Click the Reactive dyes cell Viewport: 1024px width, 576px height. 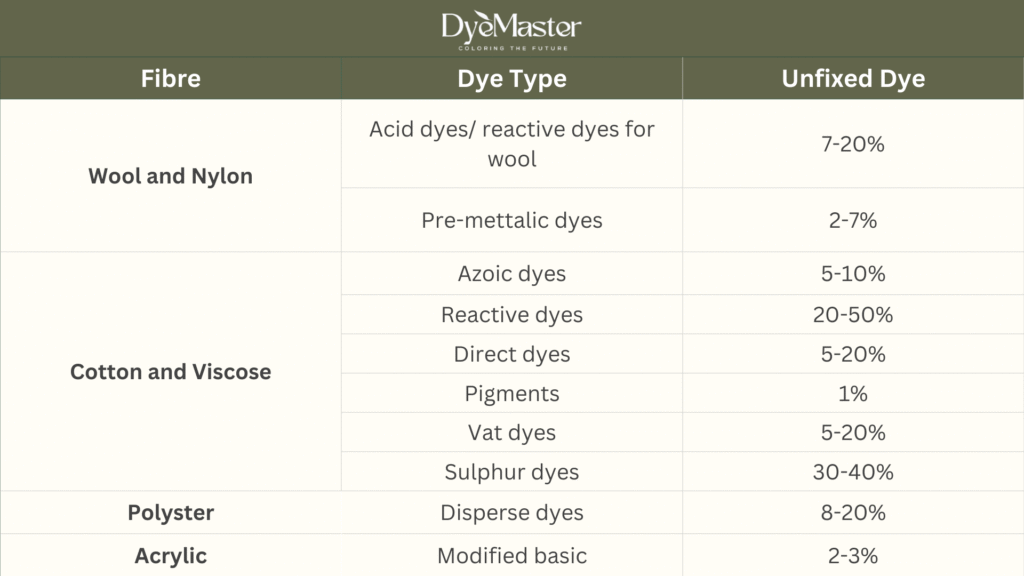511,315
